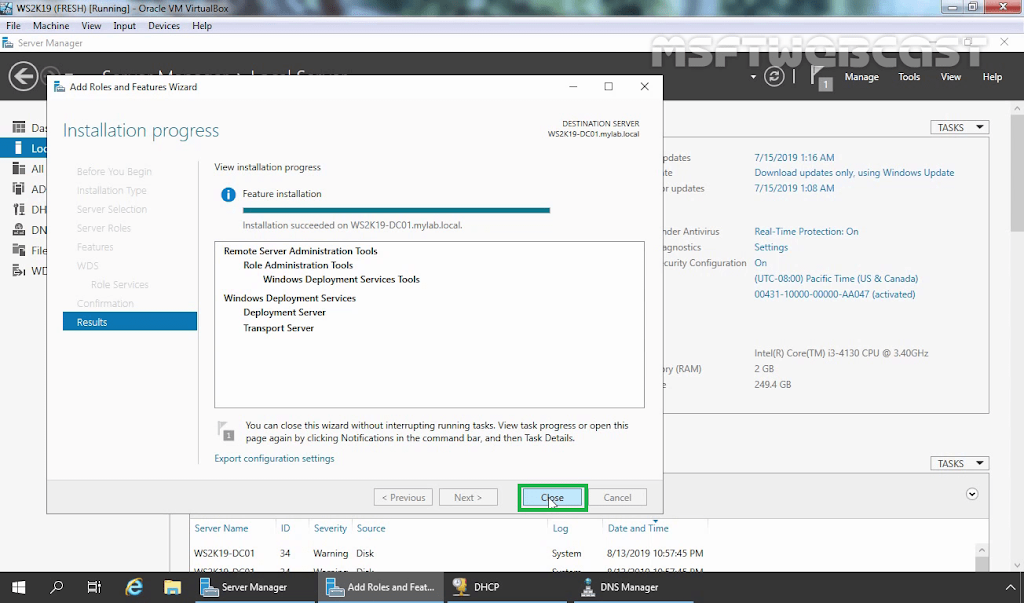The width and height of the screenshot is (1024, 603).
Task: Click Real-Time Protection: On link
Action: pos(807,231)
